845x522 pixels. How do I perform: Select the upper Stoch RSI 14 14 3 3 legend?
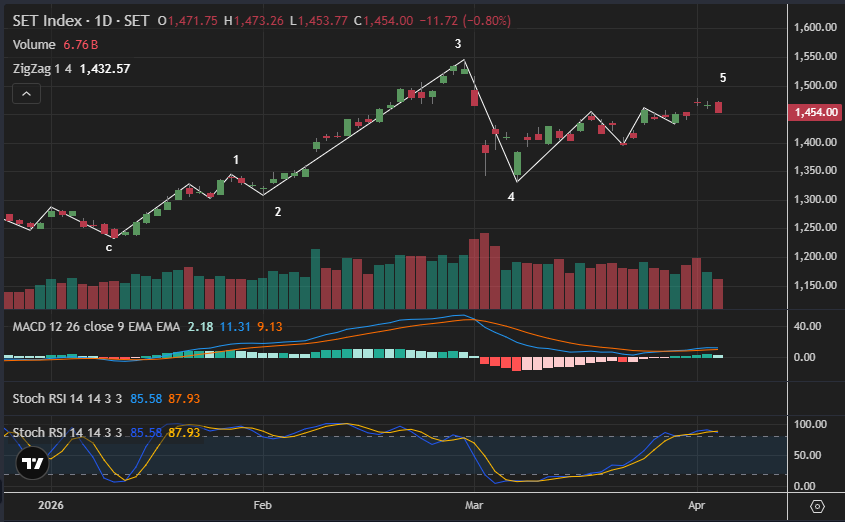67,399
